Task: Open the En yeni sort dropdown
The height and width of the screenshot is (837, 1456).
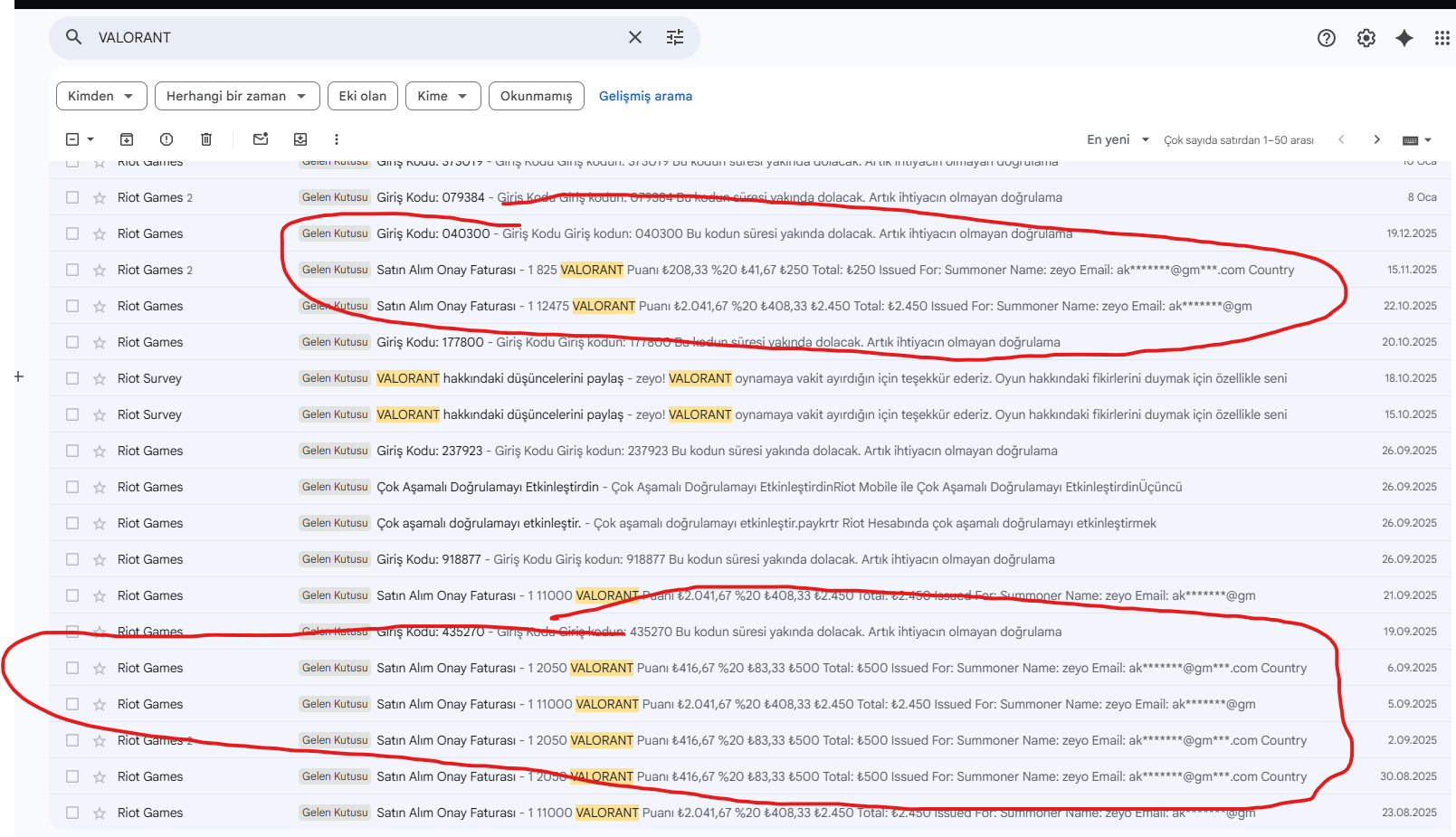Action: 1118,139
